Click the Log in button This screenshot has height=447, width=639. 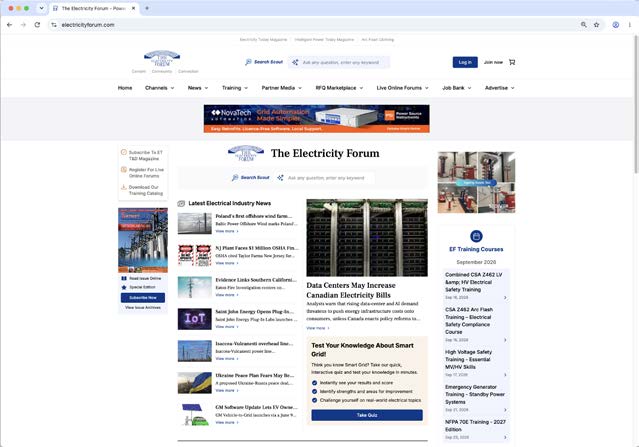465,62
